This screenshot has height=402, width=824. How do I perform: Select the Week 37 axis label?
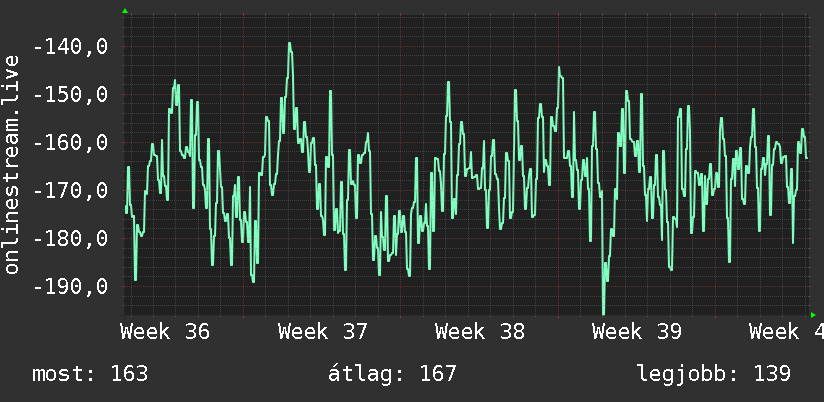click(323, 332)
